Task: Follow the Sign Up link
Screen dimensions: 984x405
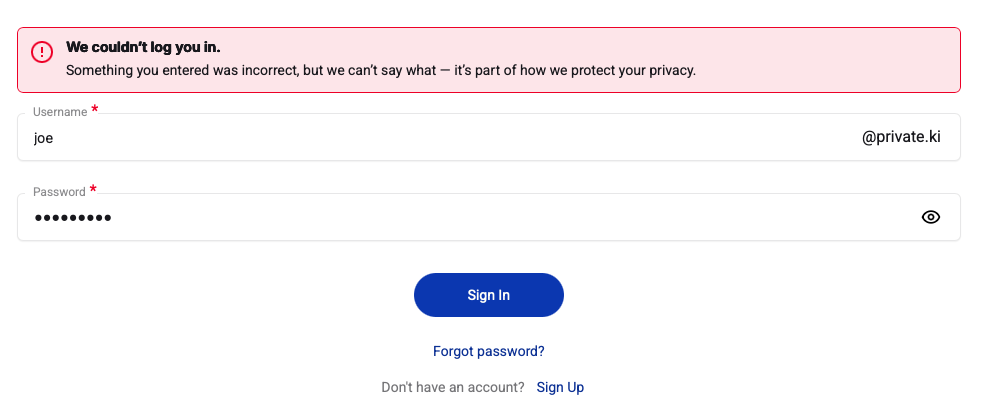Action: [560, 387]
